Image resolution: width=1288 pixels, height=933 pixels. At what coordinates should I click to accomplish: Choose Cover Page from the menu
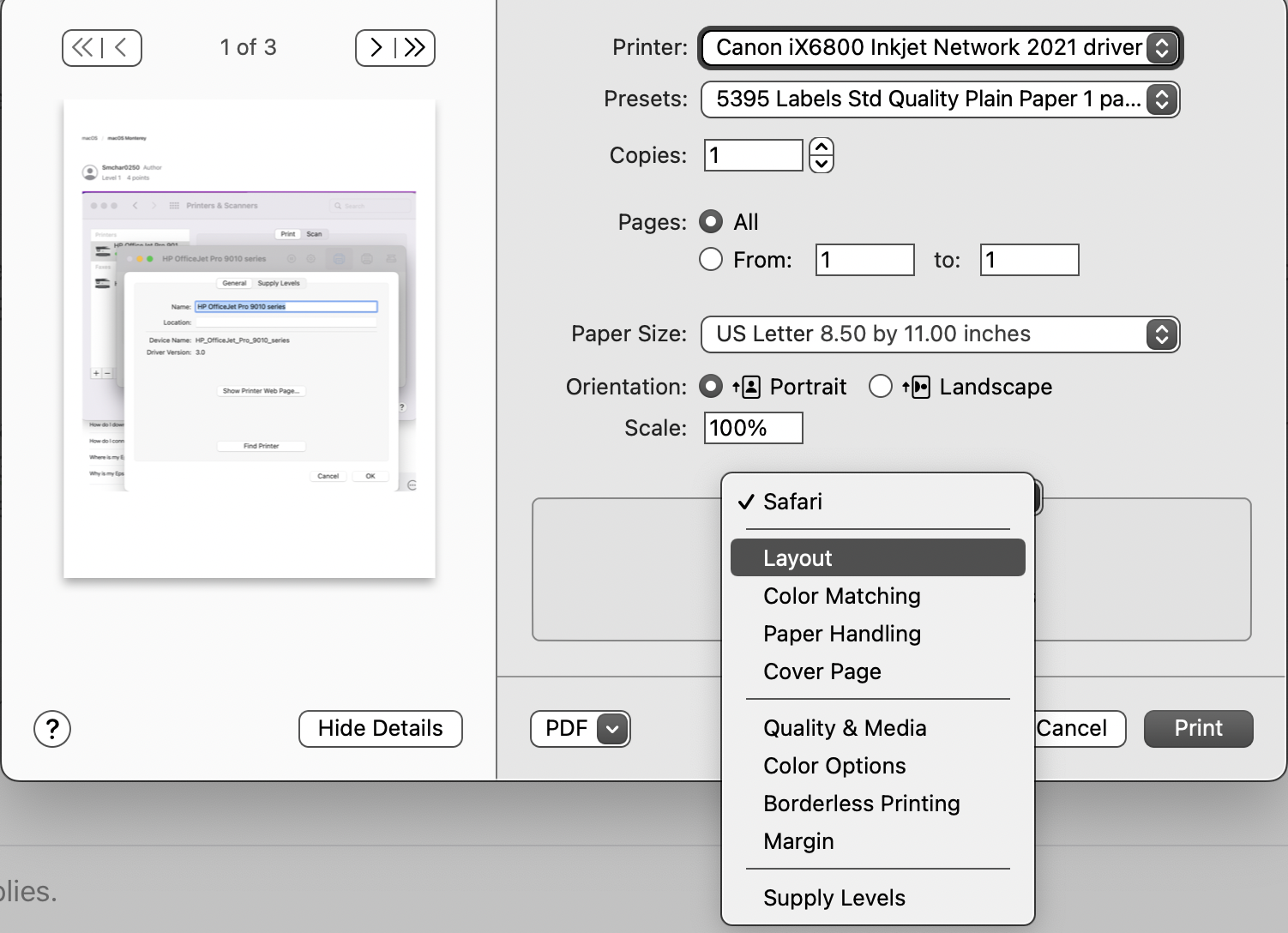pyautogui.click(x=878, y=671)
